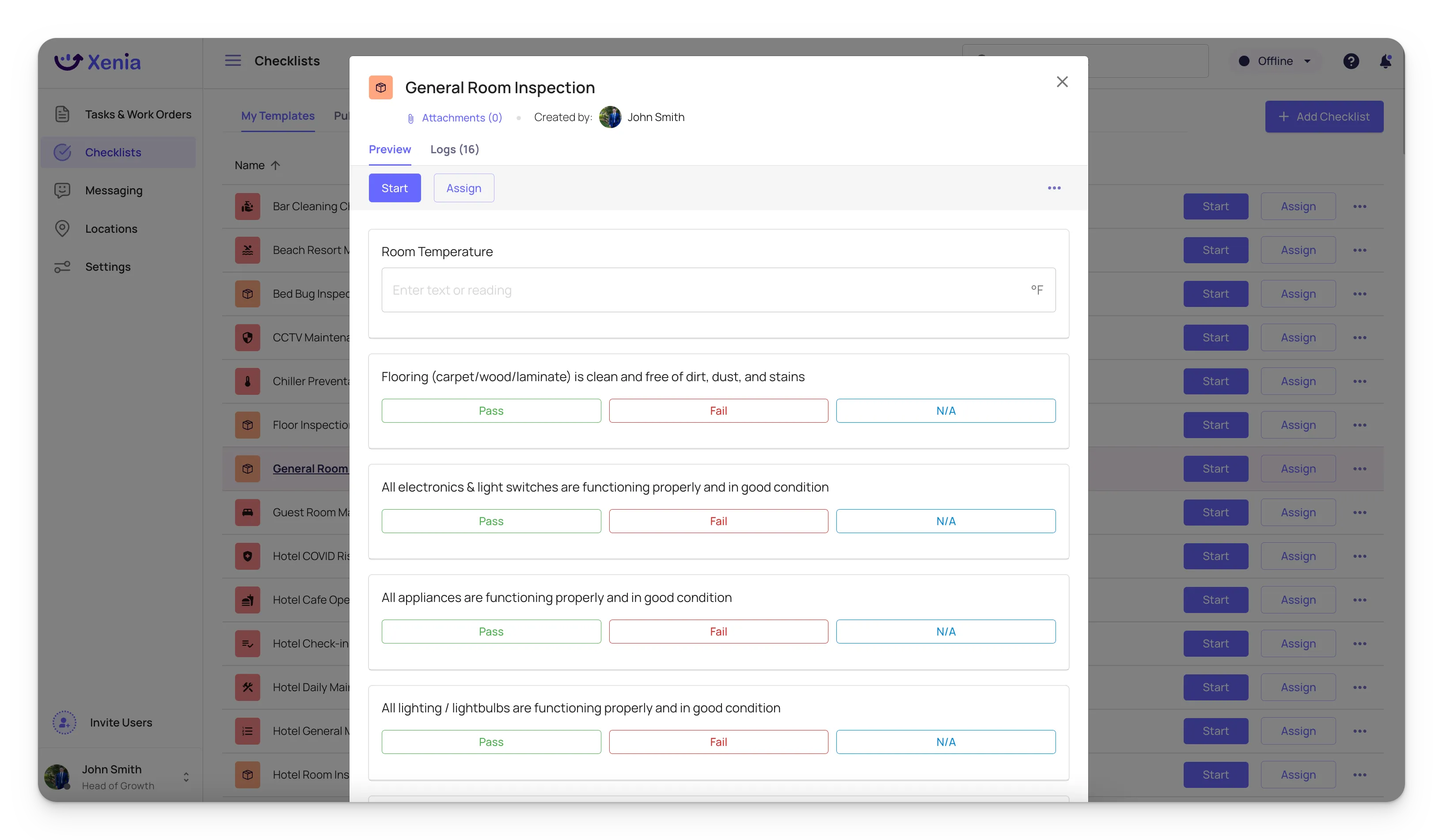Click the Add Checklist button top right
This screenshot has width=1443, height=840.
pos(1324,116)
